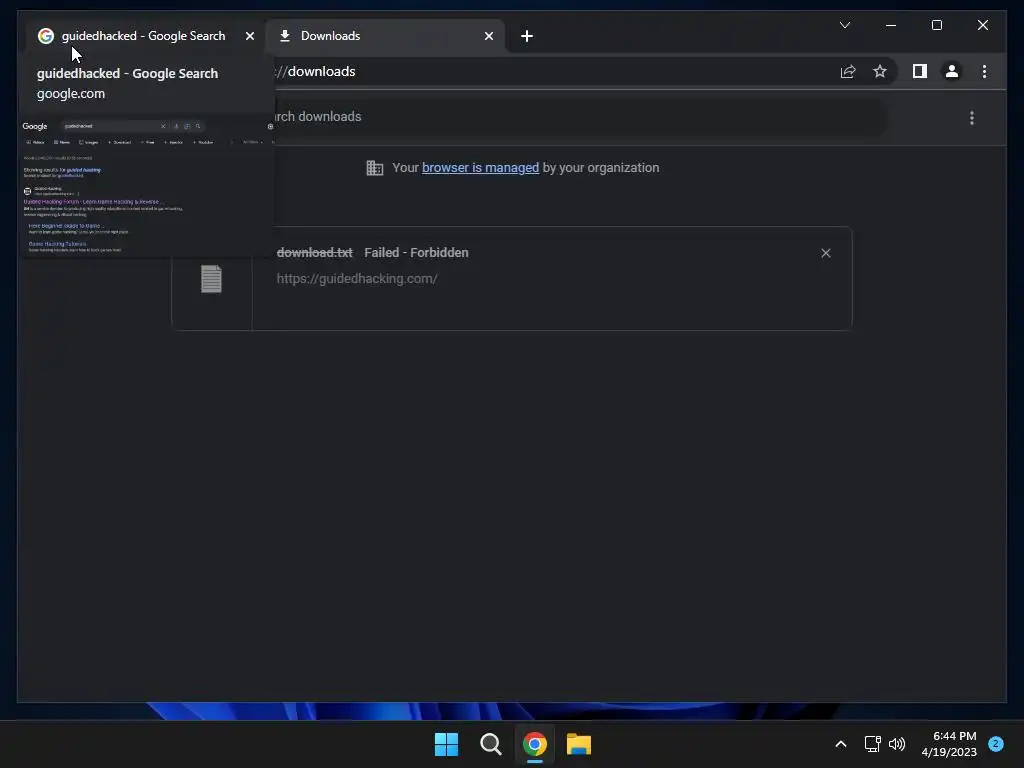Image resolution: width=1024 pixels, height=768 pixels.
Task: Open File Explorer from taskbar
Action: click(x=579, y=744)
